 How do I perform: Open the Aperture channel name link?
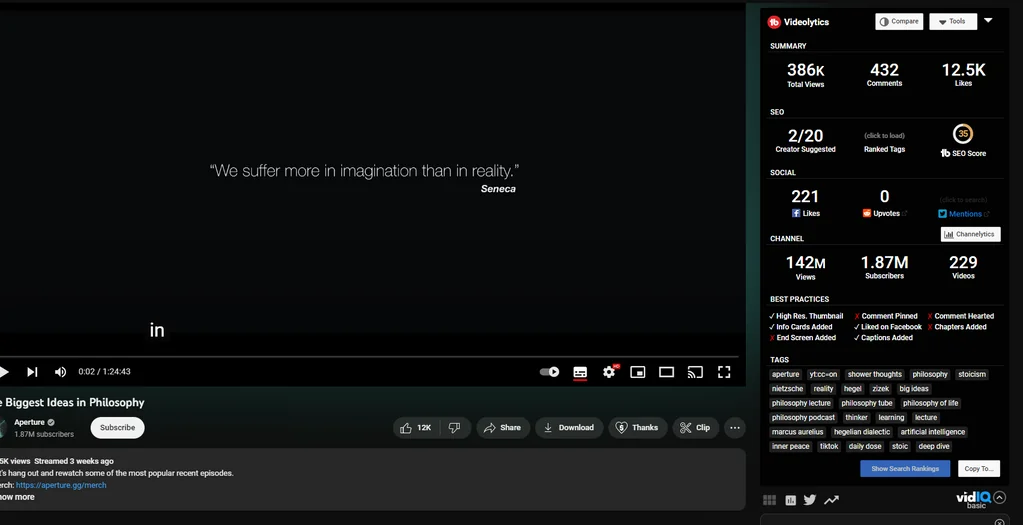pos(29,422)
